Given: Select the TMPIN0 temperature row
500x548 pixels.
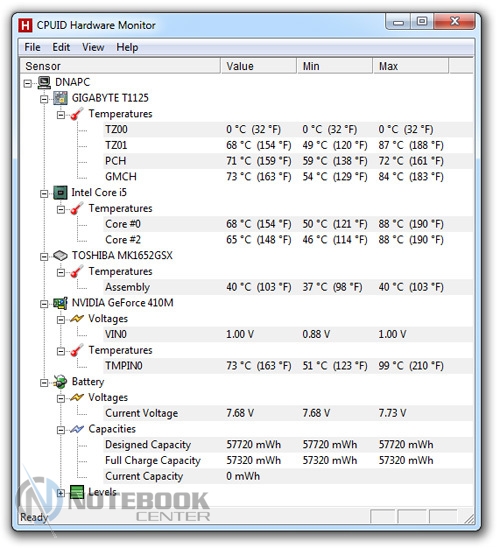Looking at the screenshot, I should [289, 366].
